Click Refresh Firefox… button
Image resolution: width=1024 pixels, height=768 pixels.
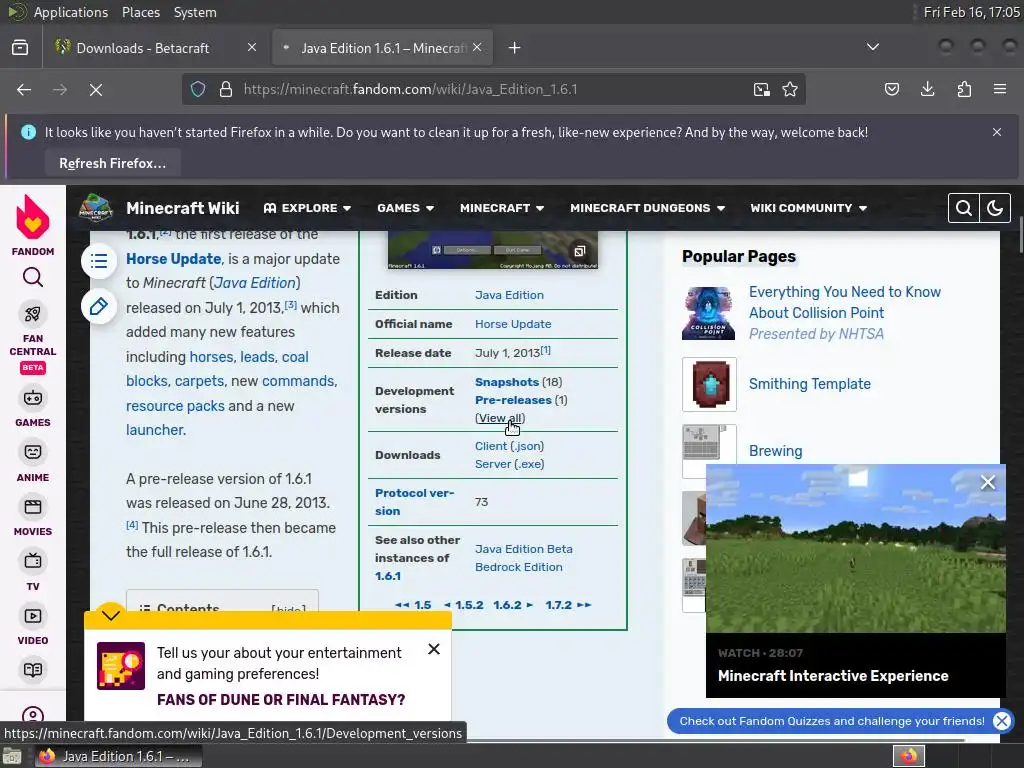(112, 163)
